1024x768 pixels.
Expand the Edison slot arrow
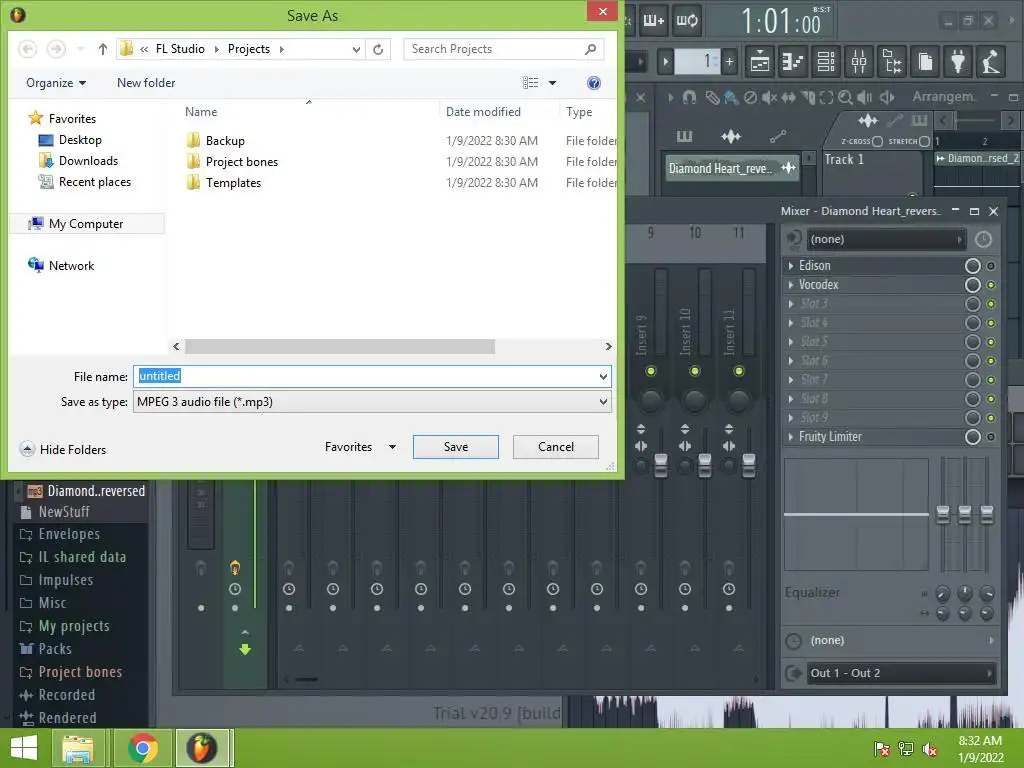pos(791,266)
